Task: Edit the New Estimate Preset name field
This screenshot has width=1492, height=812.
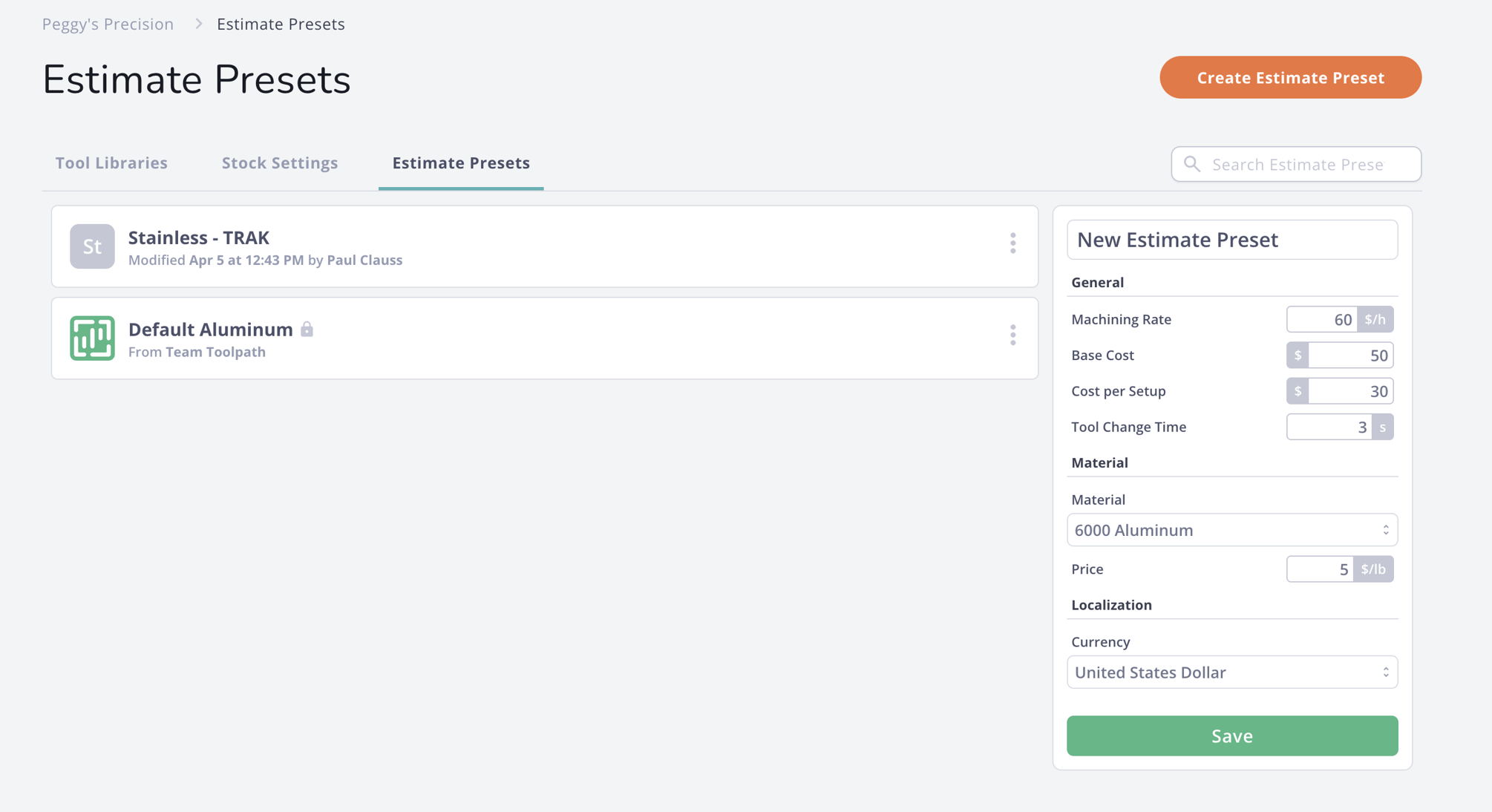Action: click(1232, 240)
